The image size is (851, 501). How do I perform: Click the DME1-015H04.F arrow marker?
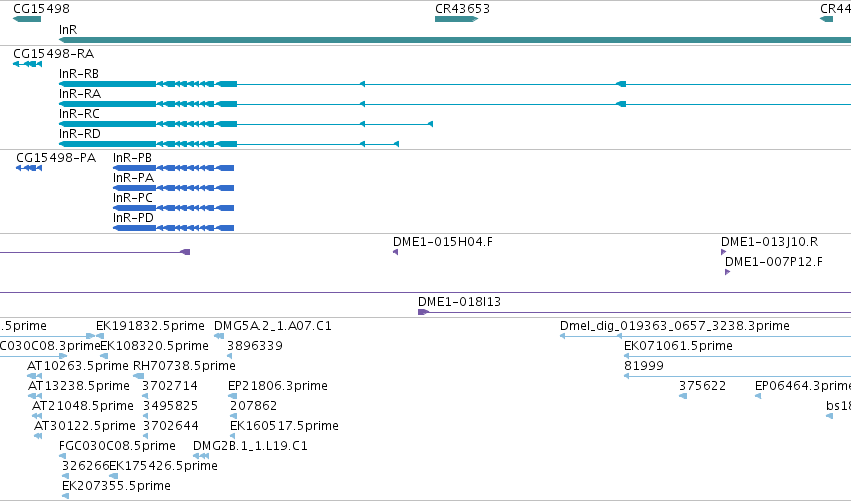[396, 252]
